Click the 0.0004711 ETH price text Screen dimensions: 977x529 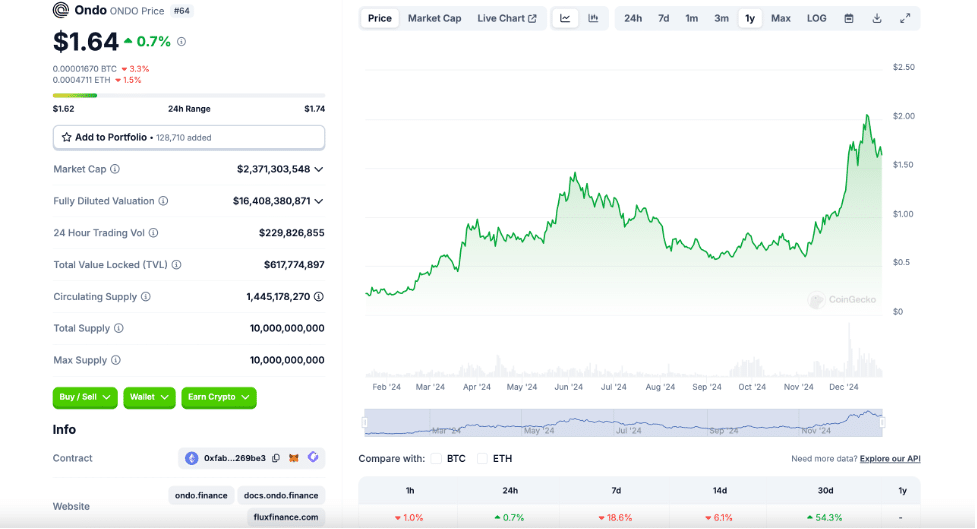[82, 80]
